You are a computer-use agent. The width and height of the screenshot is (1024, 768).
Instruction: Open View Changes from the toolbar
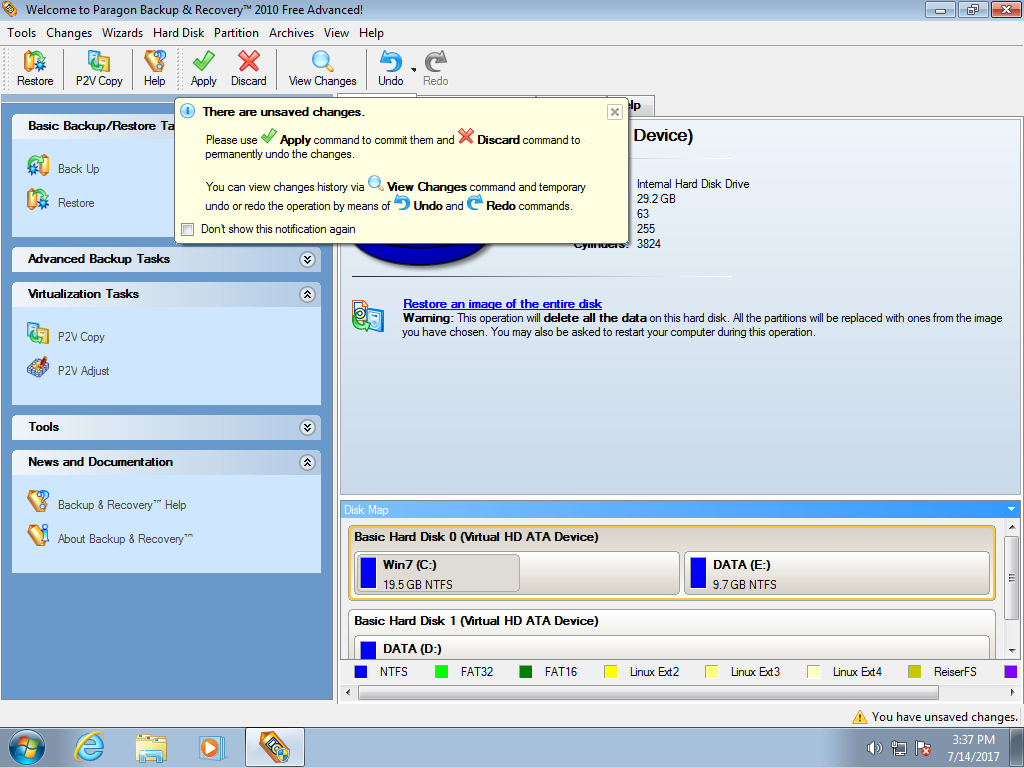(x=322, y=69)
